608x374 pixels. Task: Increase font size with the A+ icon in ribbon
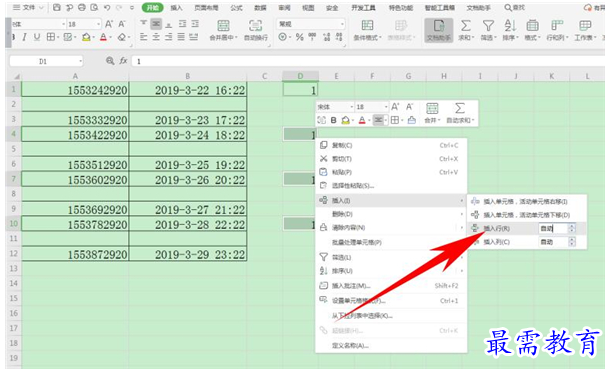pos(109,24)
